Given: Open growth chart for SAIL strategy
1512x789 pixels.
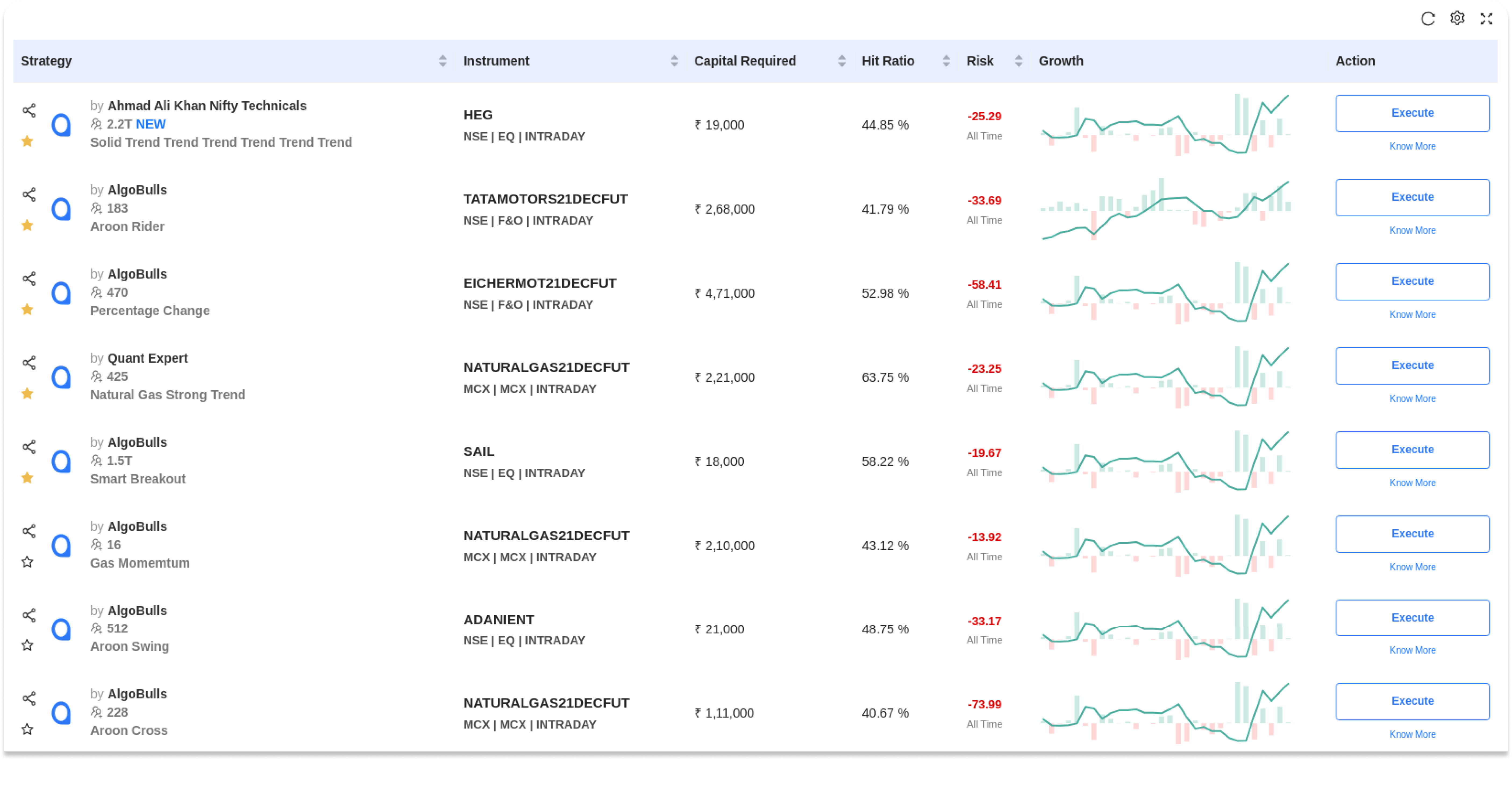Looking at the screenshot, I should coord(1165,461).
